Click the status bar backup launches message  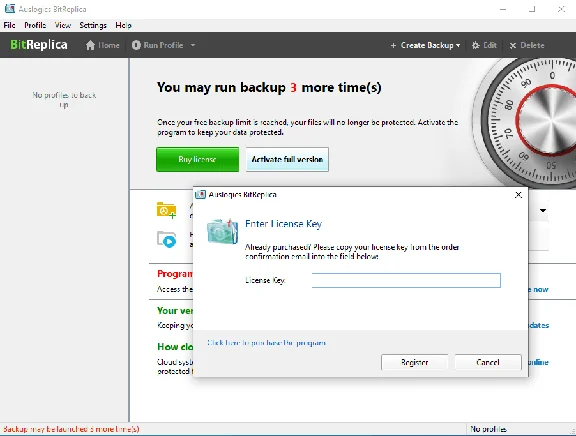point(71,429)
